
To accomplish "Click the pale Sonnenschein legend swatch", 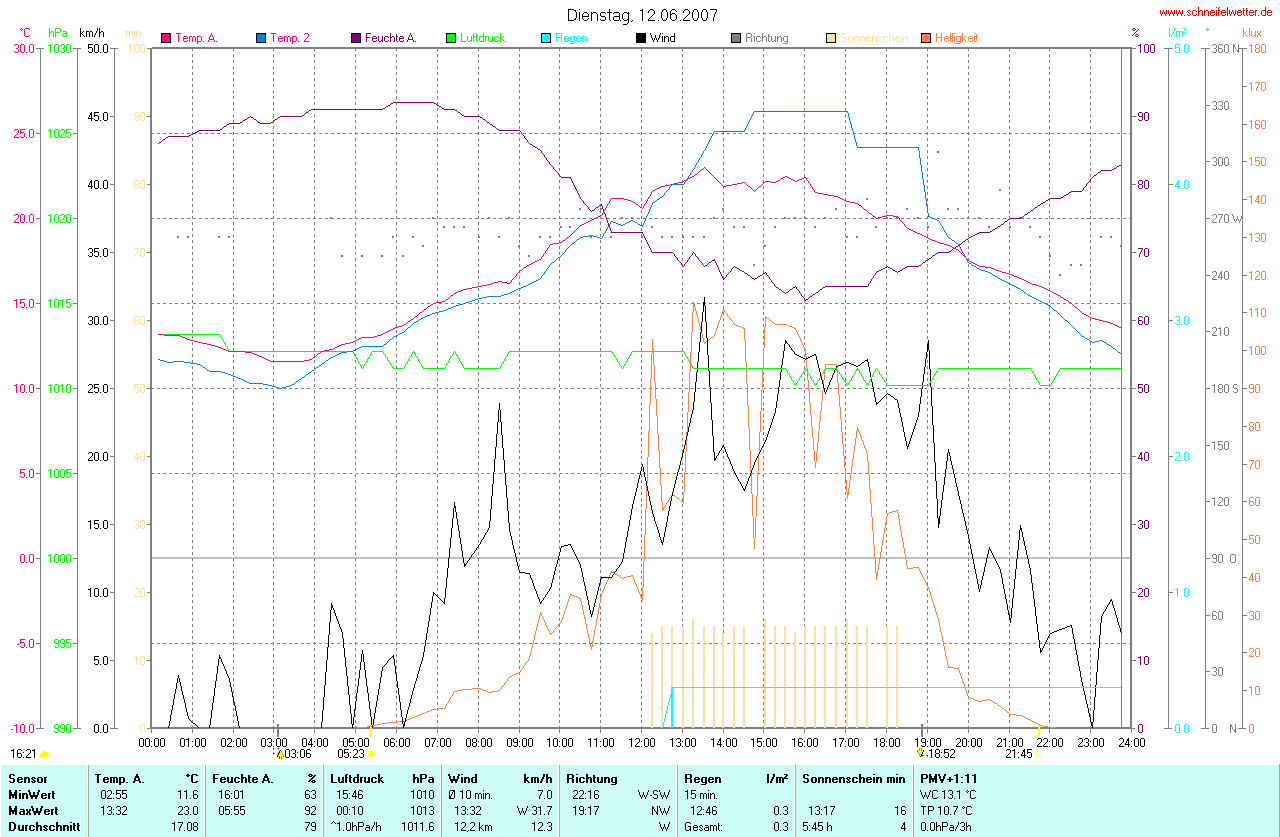I will point(831,38).
